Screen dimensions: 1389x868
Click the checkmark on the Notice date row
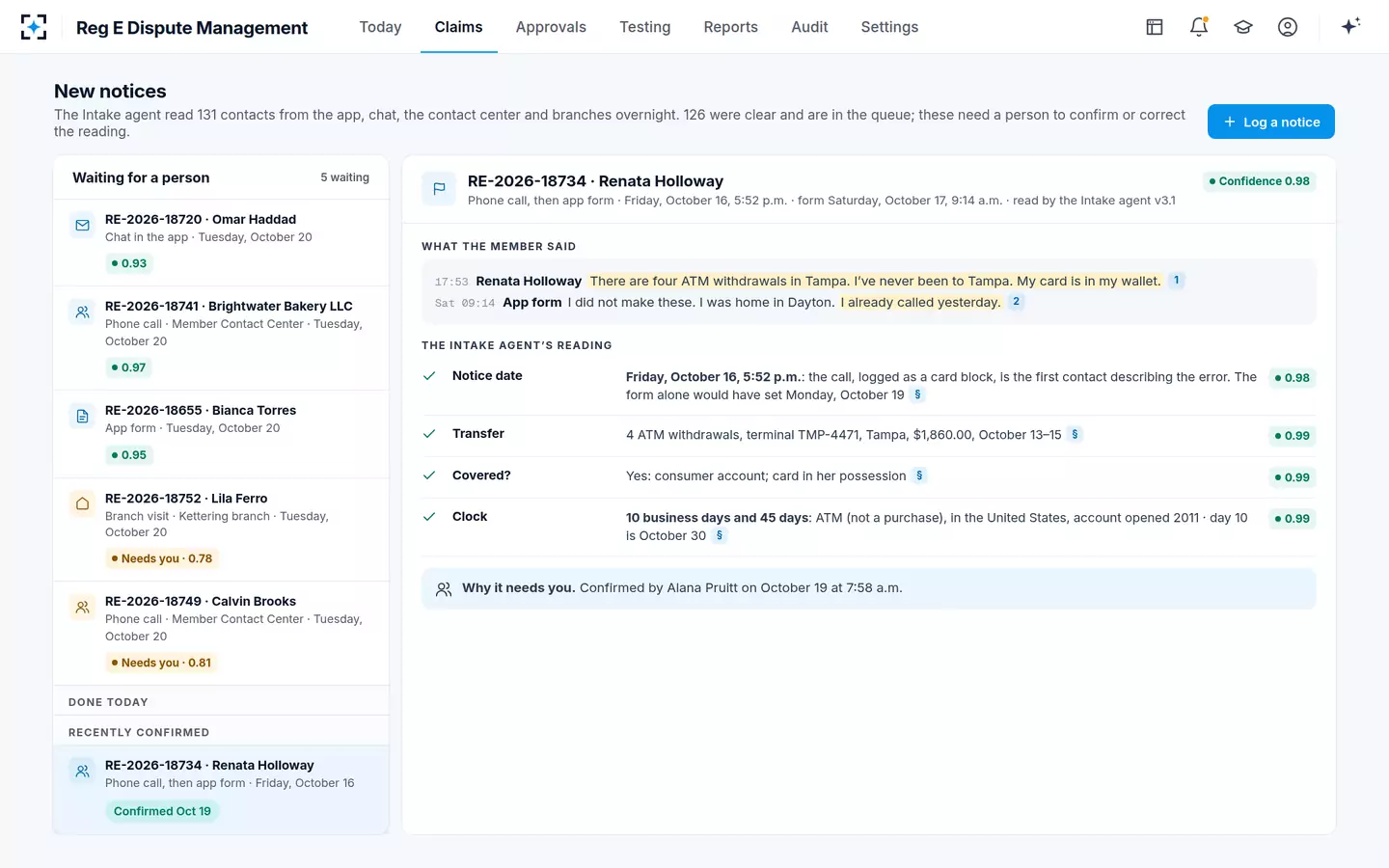pyautogui.click(x=429, y=376)
